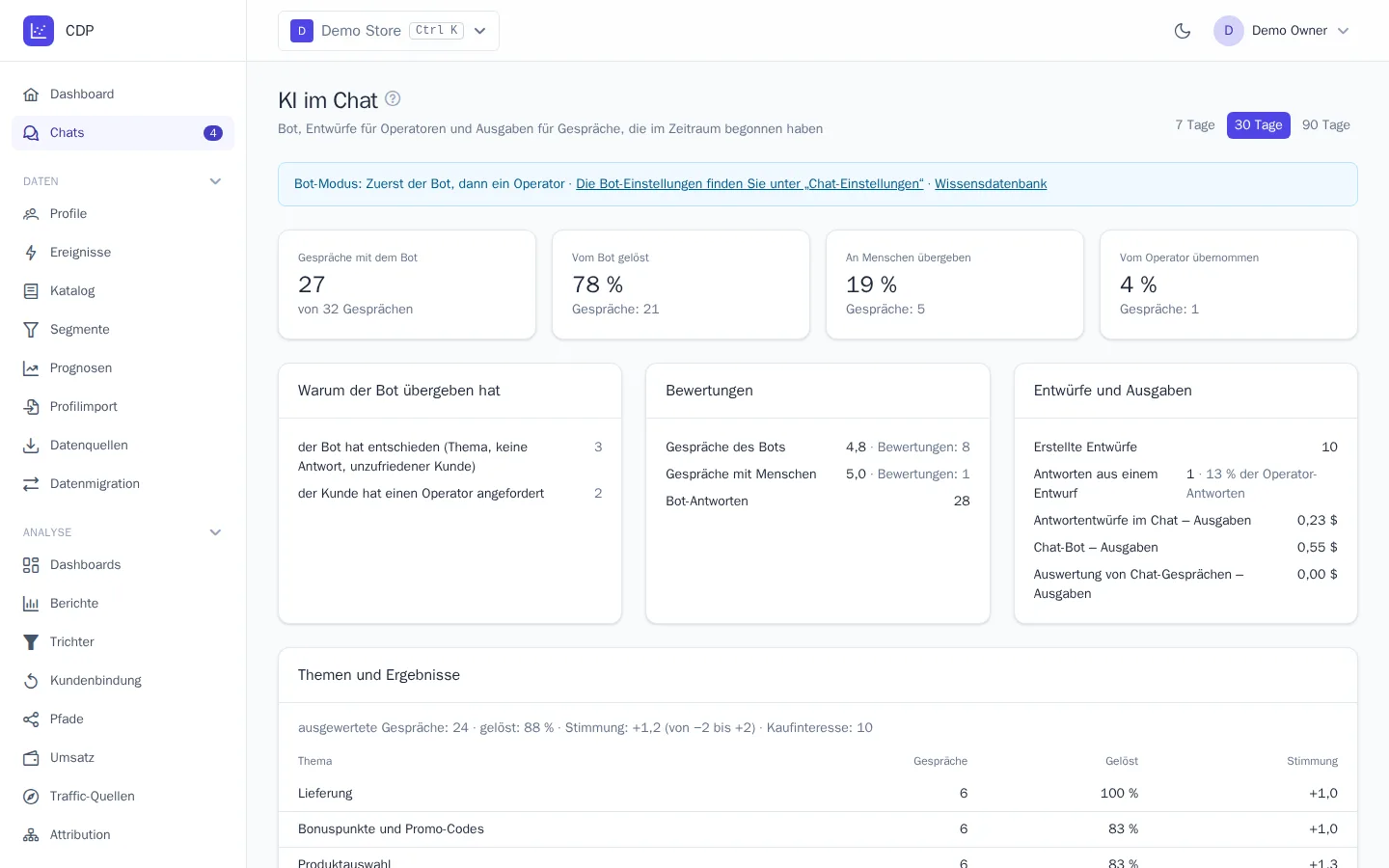This screenshot has width=1389, height=868.
Task: Click the Chats unread badge showing 4
Action: [213, 133]
